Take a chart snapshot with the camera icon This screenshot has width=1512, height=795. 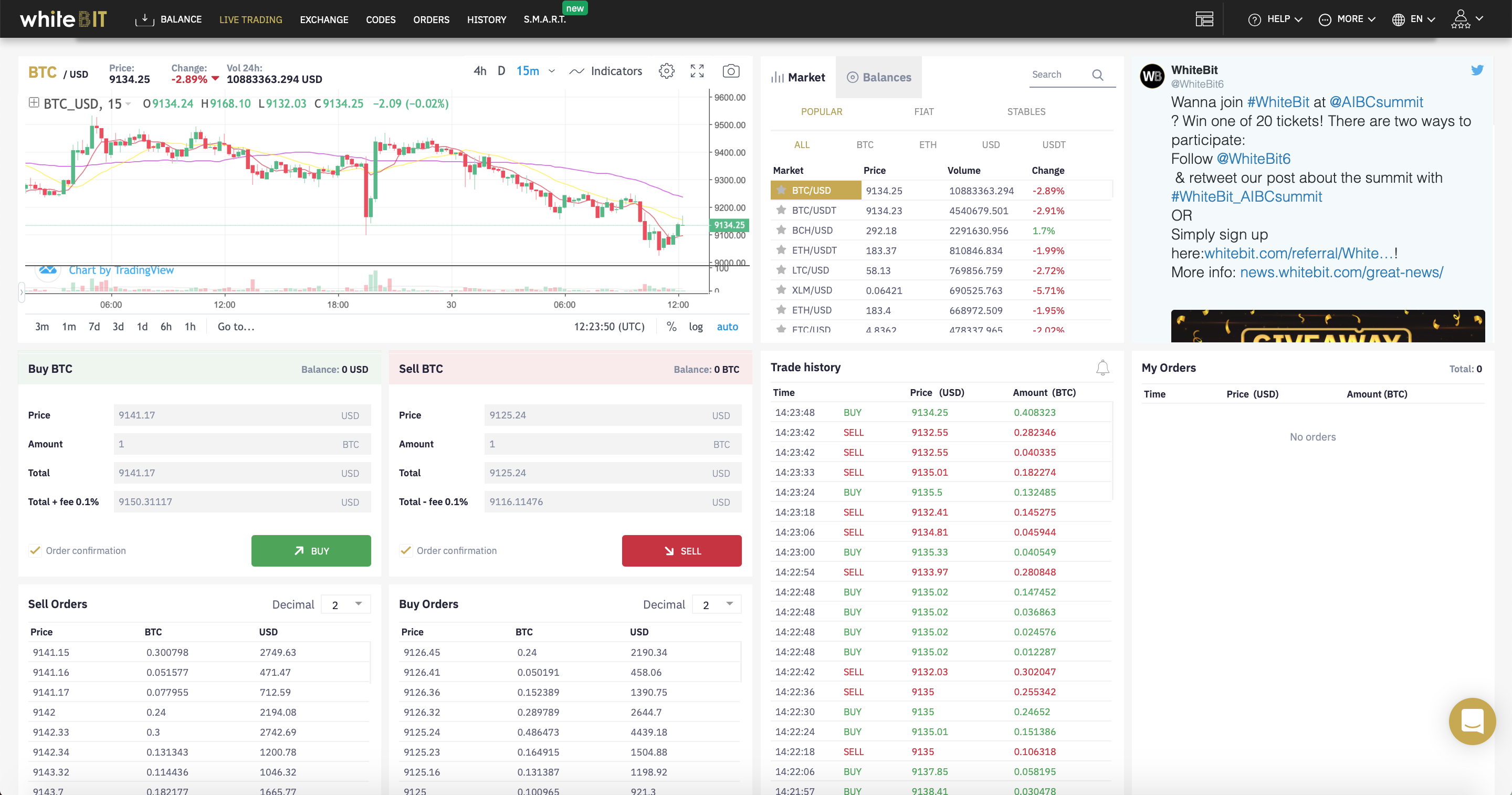pyautogui.click(x=731, y=70)
